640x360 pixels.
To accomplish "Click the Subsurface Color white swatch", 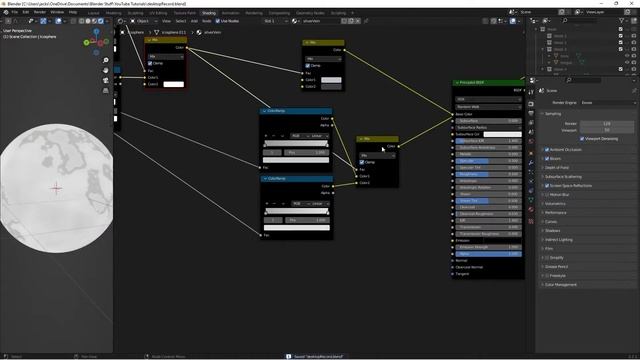I will tap(502, 134).
